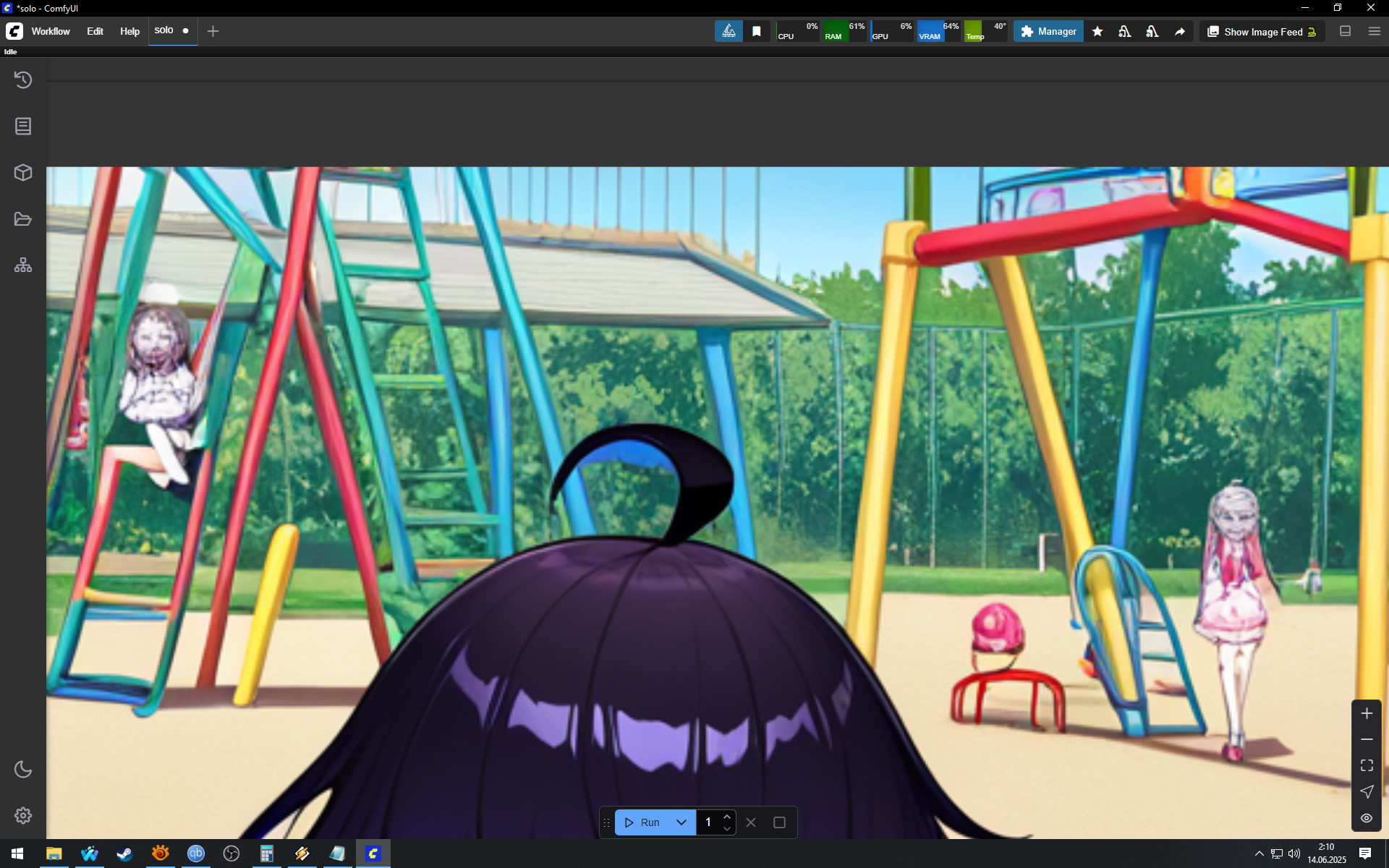Image resolution: width=1389 pixels, height=868 pixels.
Task: Run the workflow
Action: pyautogui.click(x=642, y=822)
